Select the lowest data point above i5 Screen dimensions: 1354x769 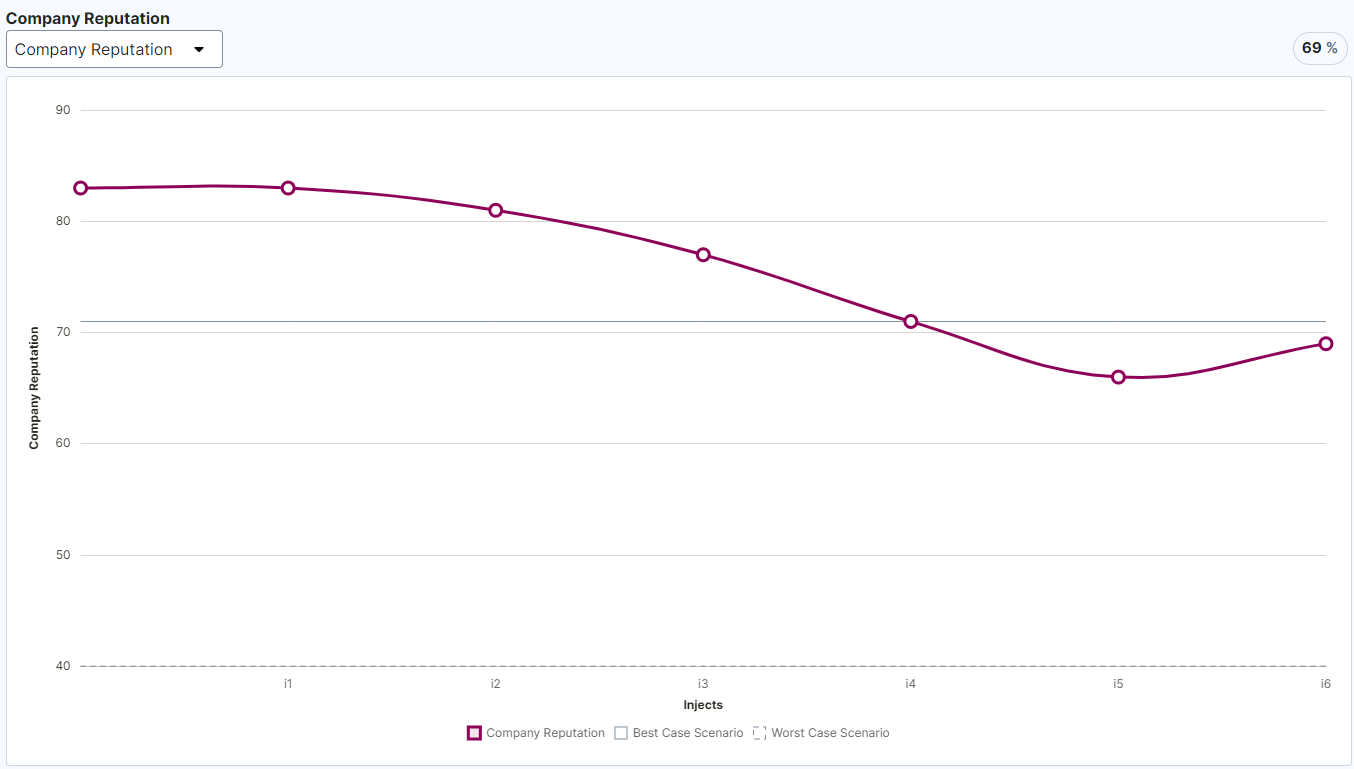click(1118, 377)
